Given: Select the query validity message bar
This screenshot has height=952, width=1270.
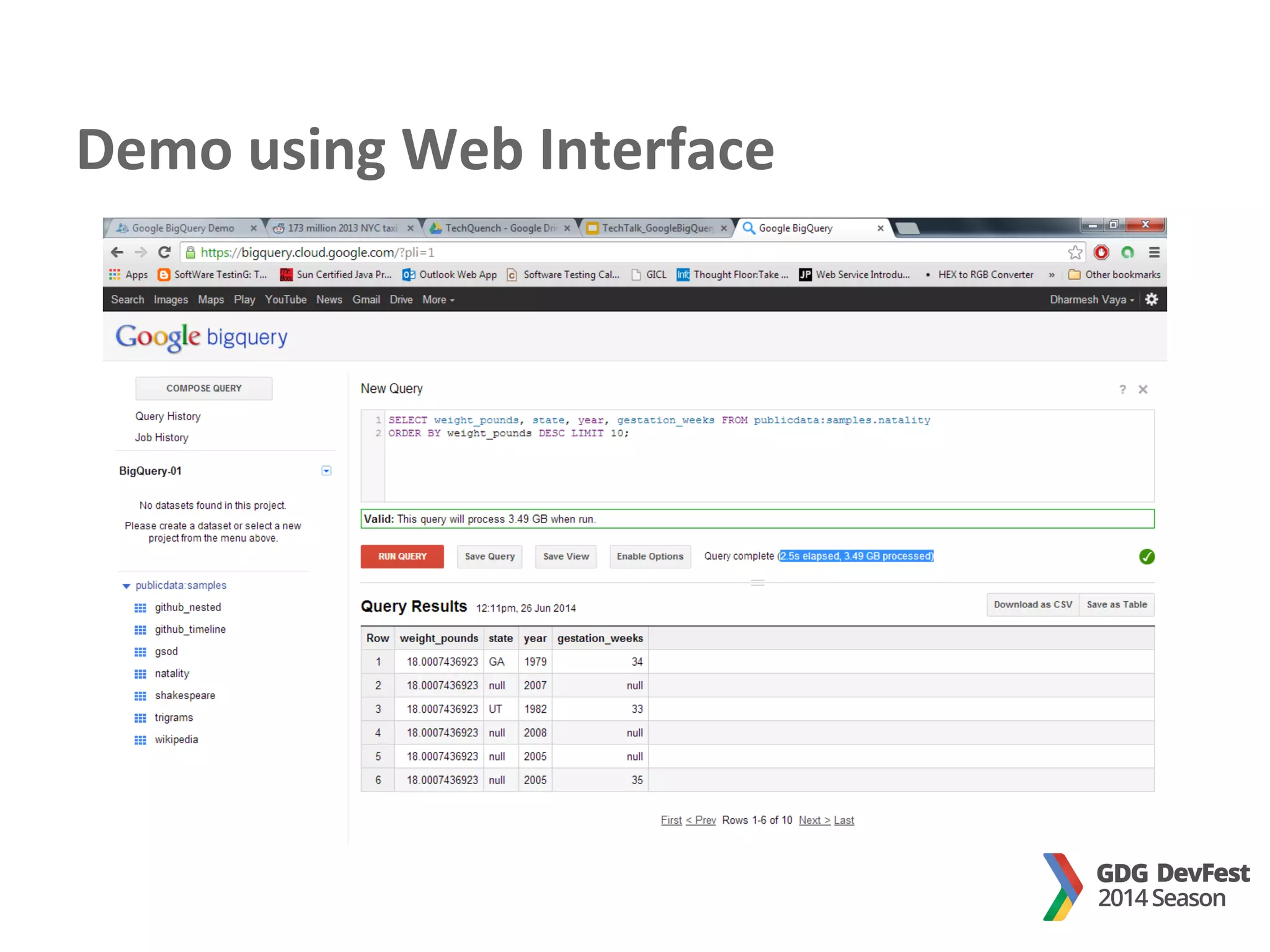Looking at the screenshot, I should click(757, 519).
